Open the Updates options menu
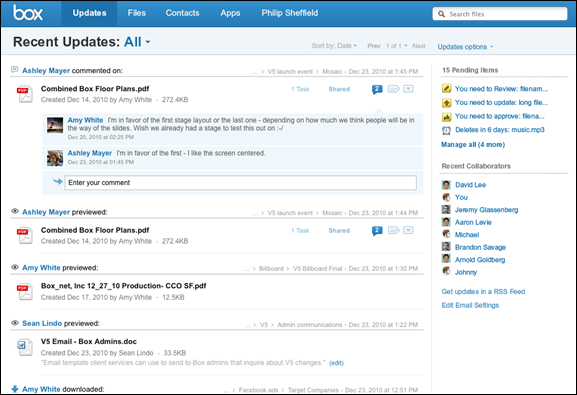This screenshot has width=577, height=395. pos(465,47)
